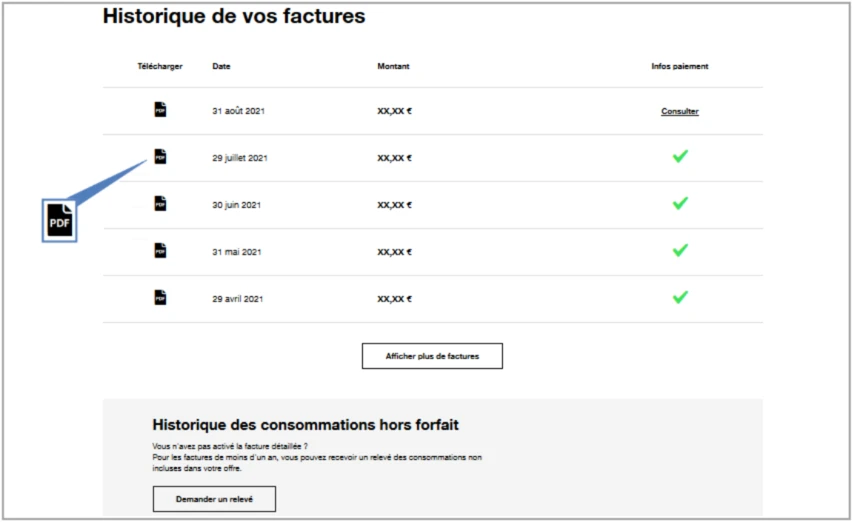Click the Infos paiement column header
Screen dimensions: 852x522
coord(680,67)
